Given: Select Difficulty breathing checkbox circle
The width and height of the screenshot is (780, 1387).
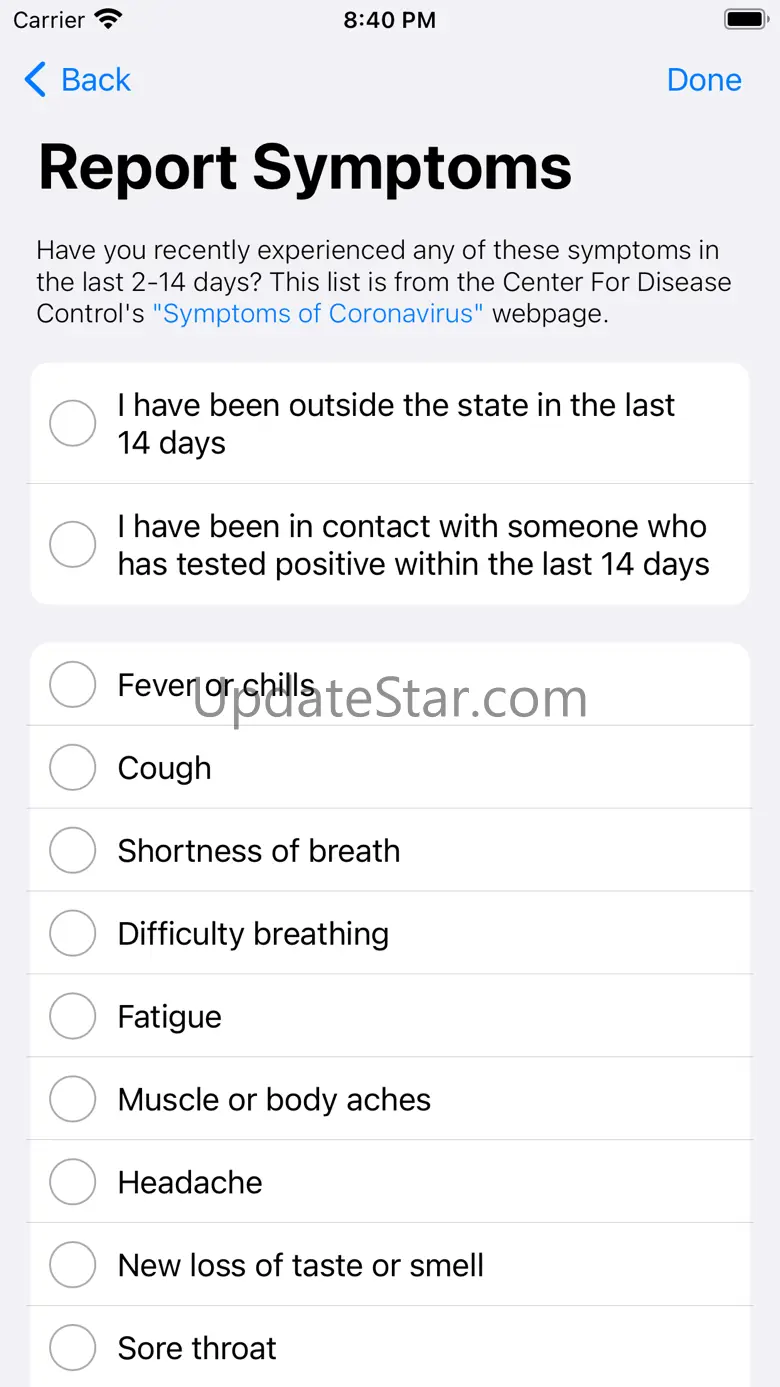Looking at the screenshot, I should tap(73, 934).
